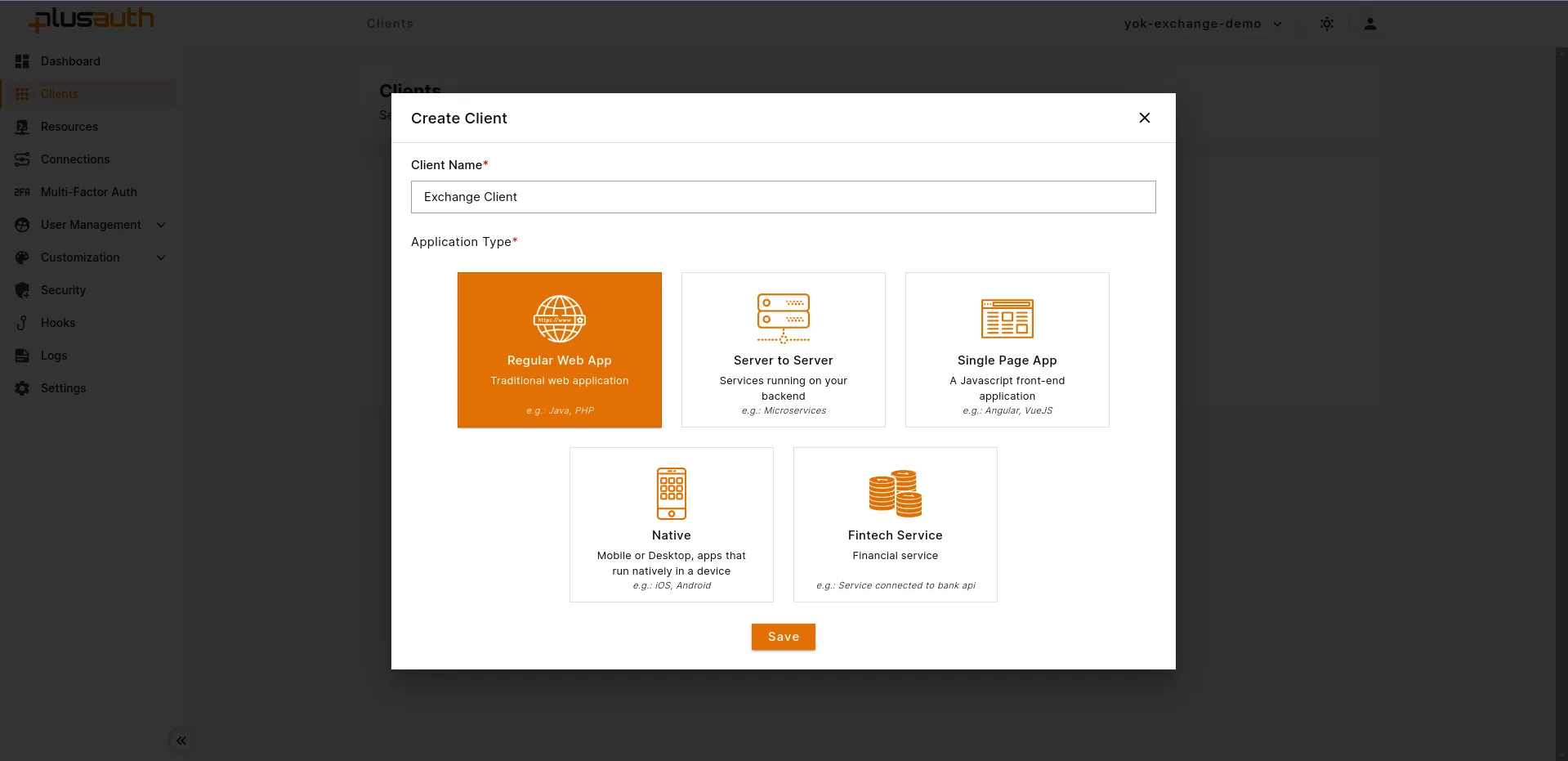This screenshot has height=761, width=1568.
Task: Open Multi-Factor Auth from sidebar
Action: coord(88,192)
